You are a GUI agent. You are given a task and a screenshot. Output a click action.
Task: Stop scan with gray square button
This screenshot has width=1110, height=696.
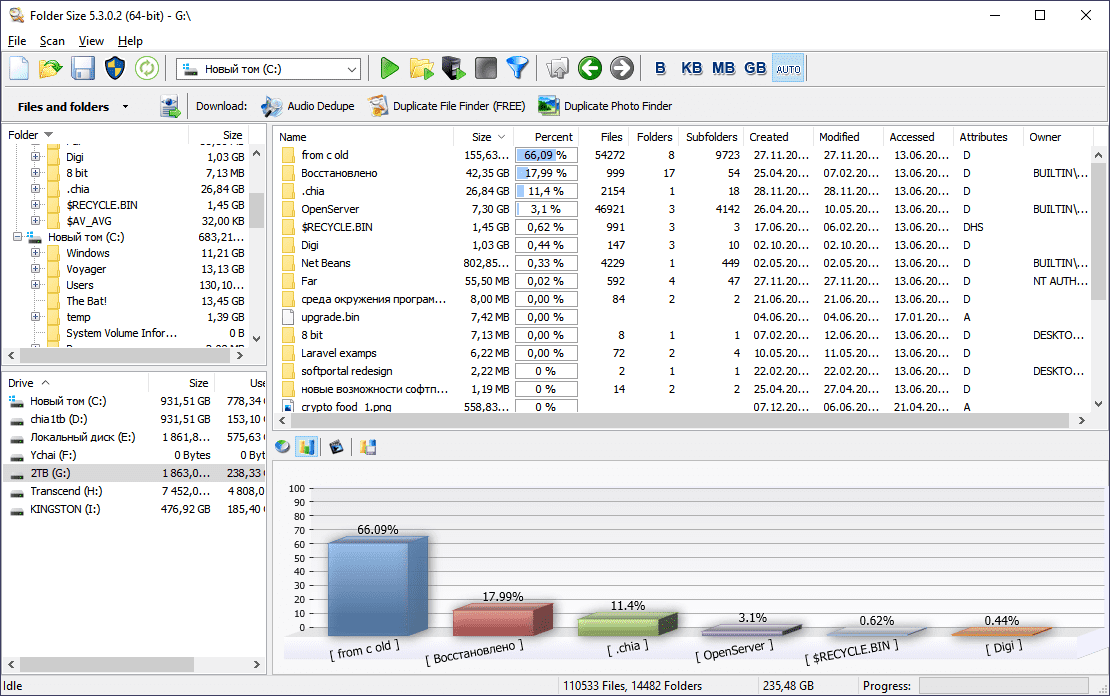[x=486, y=69]
